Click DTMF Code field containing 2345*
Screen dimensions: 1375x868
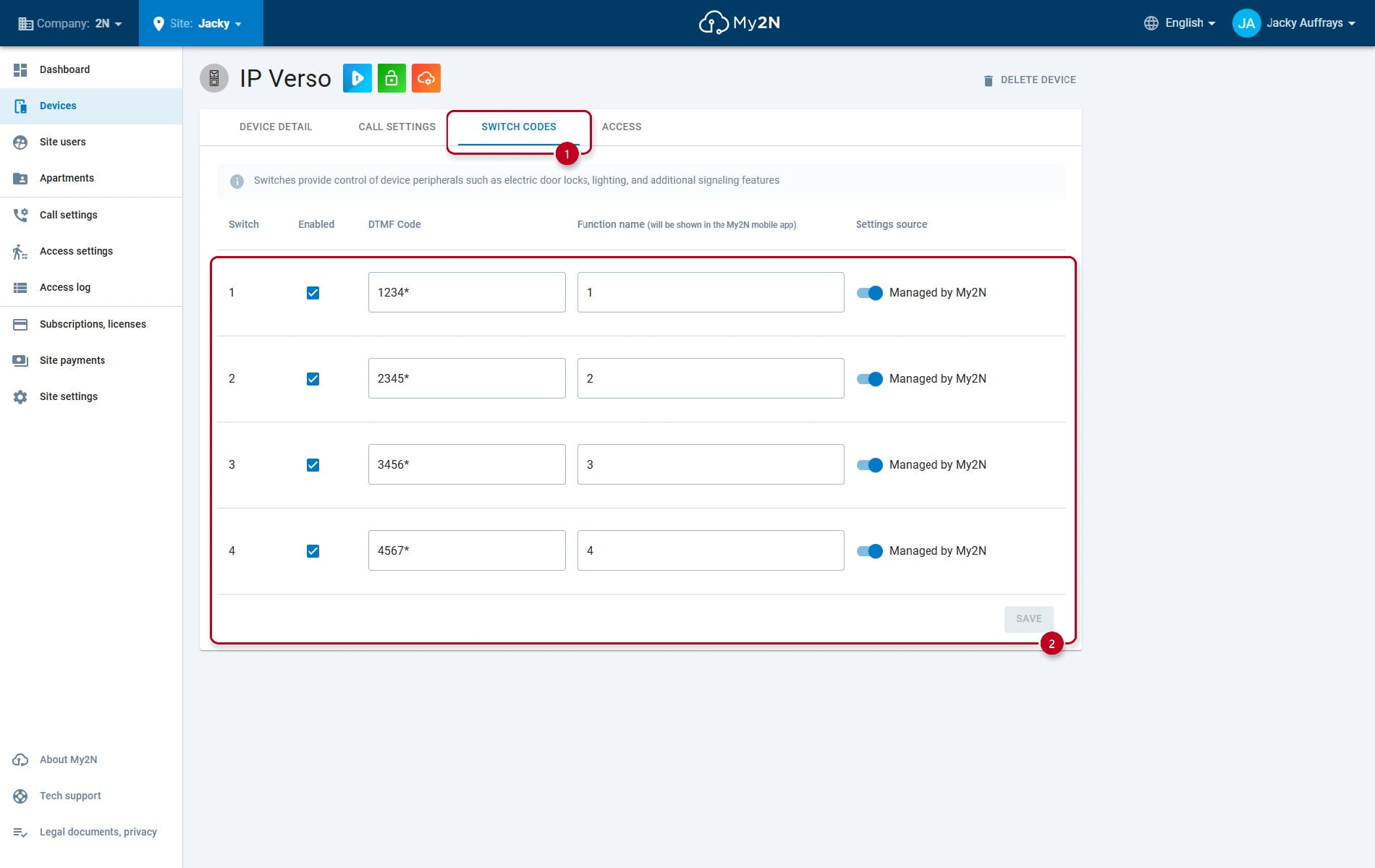[x=467, y=378]
